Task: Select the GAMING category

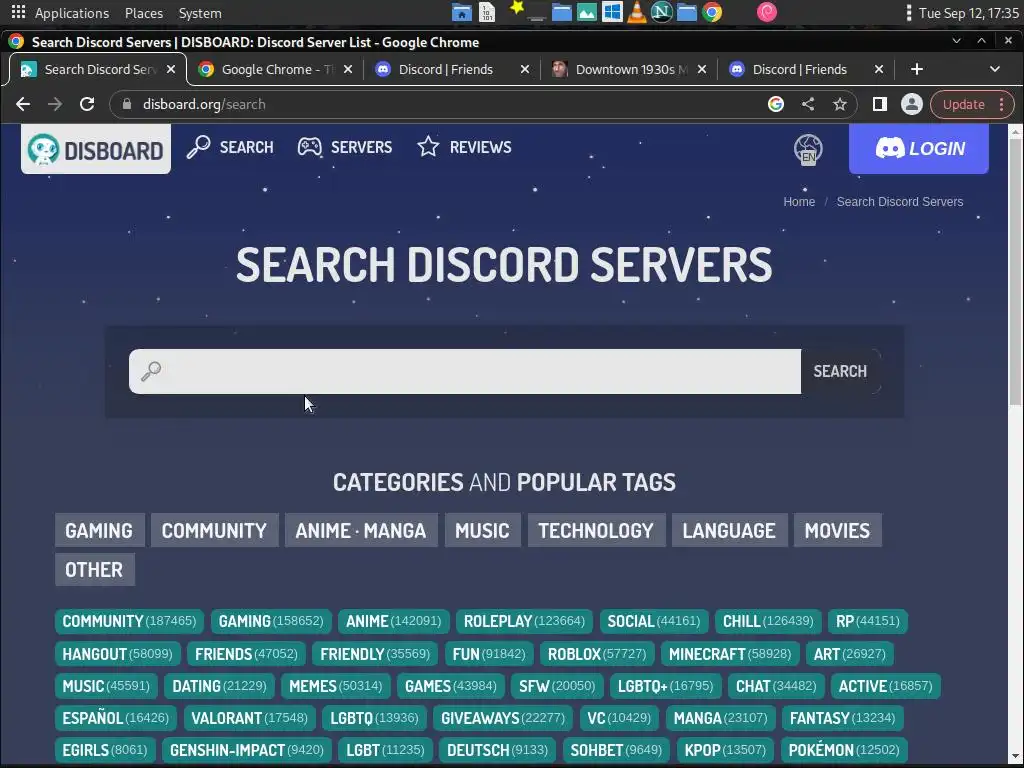Action: 99,530
